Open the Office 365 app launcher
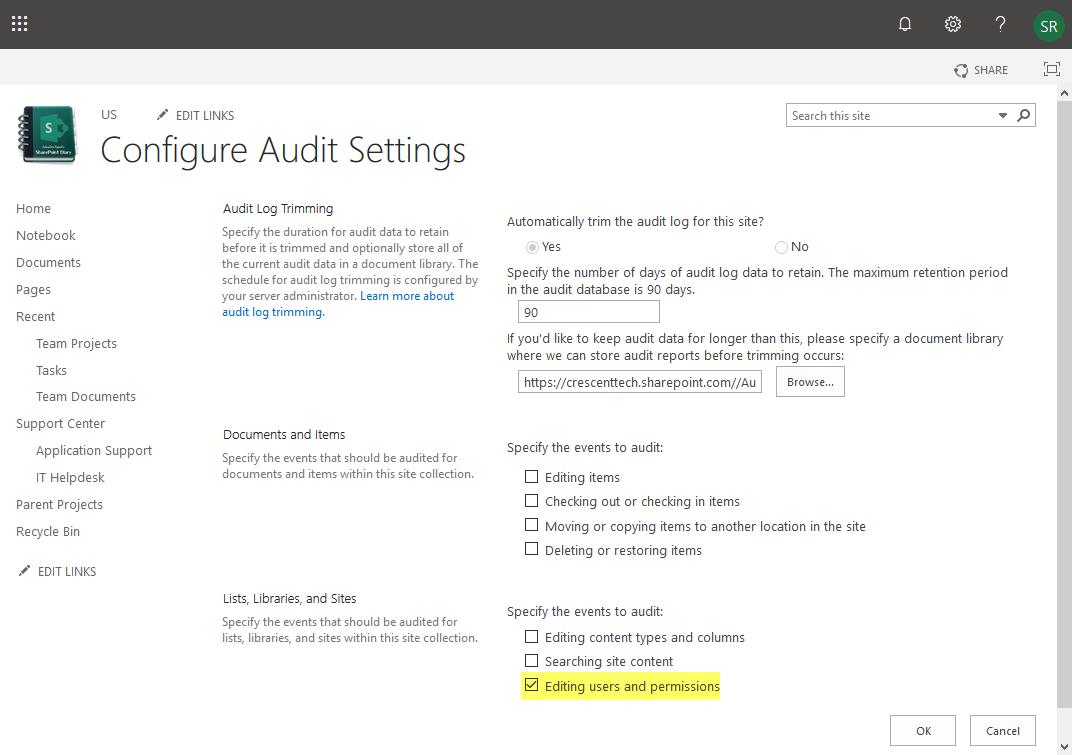The image size is (1072, 755). point(19,23)
